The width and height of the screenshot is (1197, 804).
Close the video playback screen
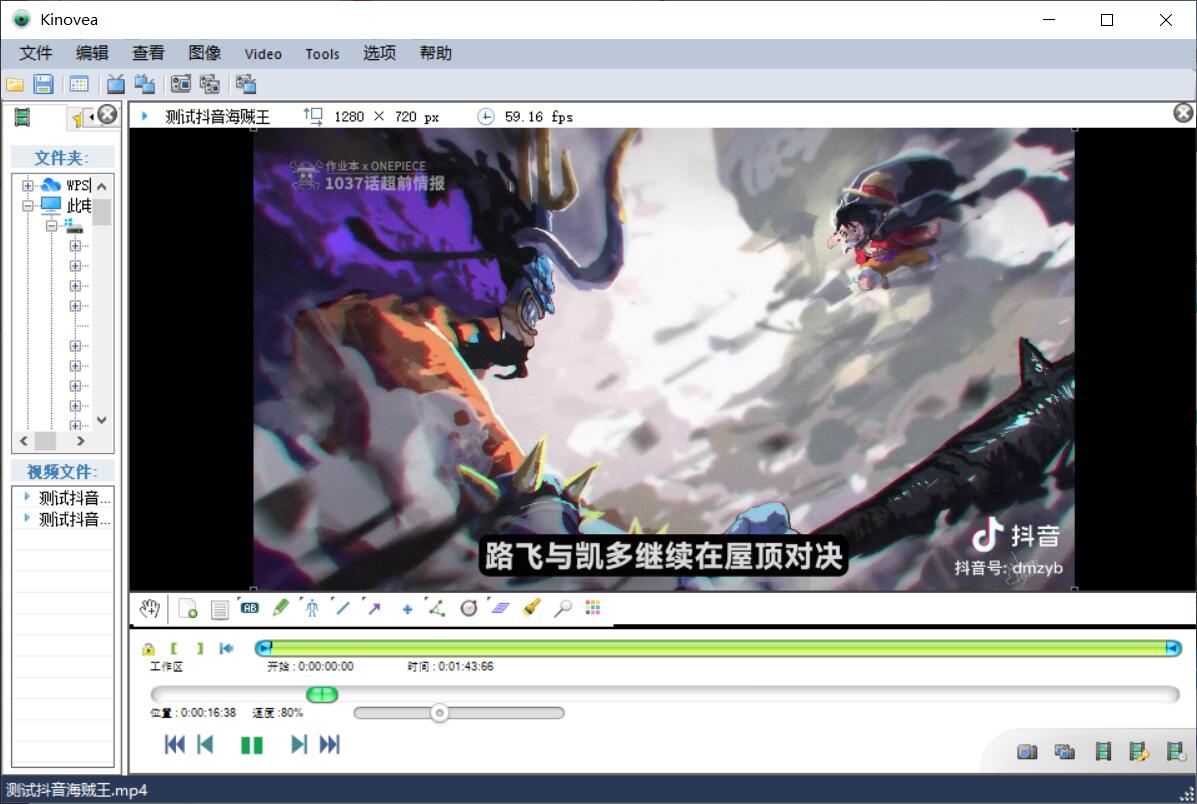pos(1182,113)
